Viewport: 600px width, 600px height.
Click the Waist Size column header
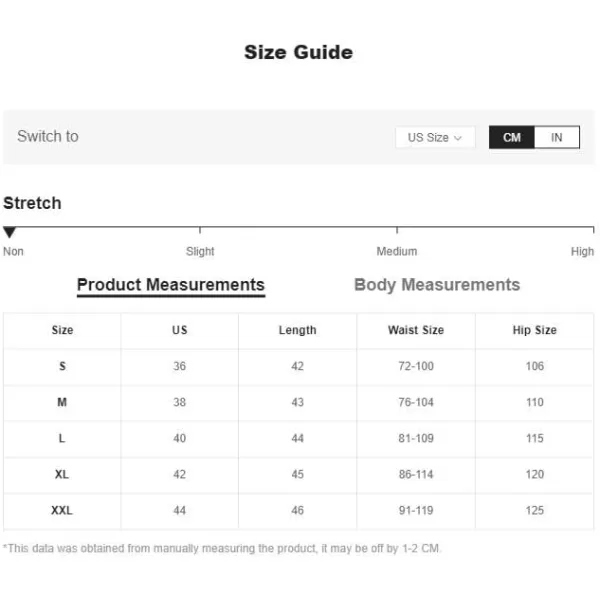(416, 330)
